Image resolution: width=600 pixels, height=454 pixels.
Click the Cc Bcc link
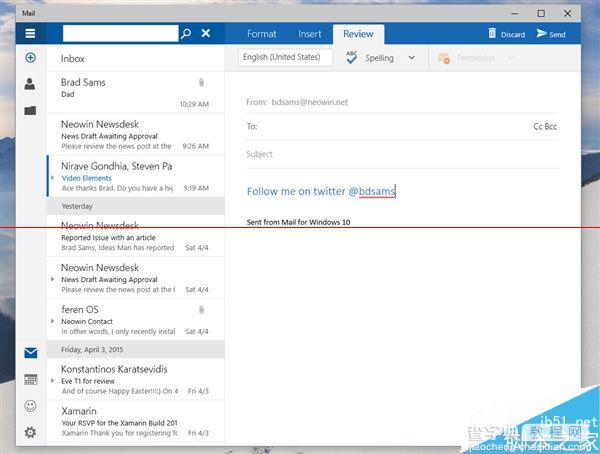click(x=545, y=126)
